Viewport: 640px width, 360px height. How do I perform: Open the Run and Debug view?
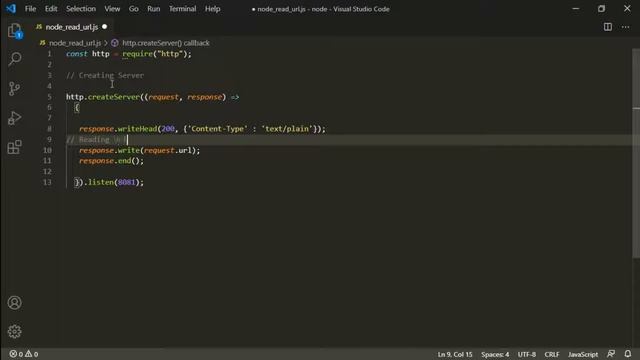pos(15,118)
